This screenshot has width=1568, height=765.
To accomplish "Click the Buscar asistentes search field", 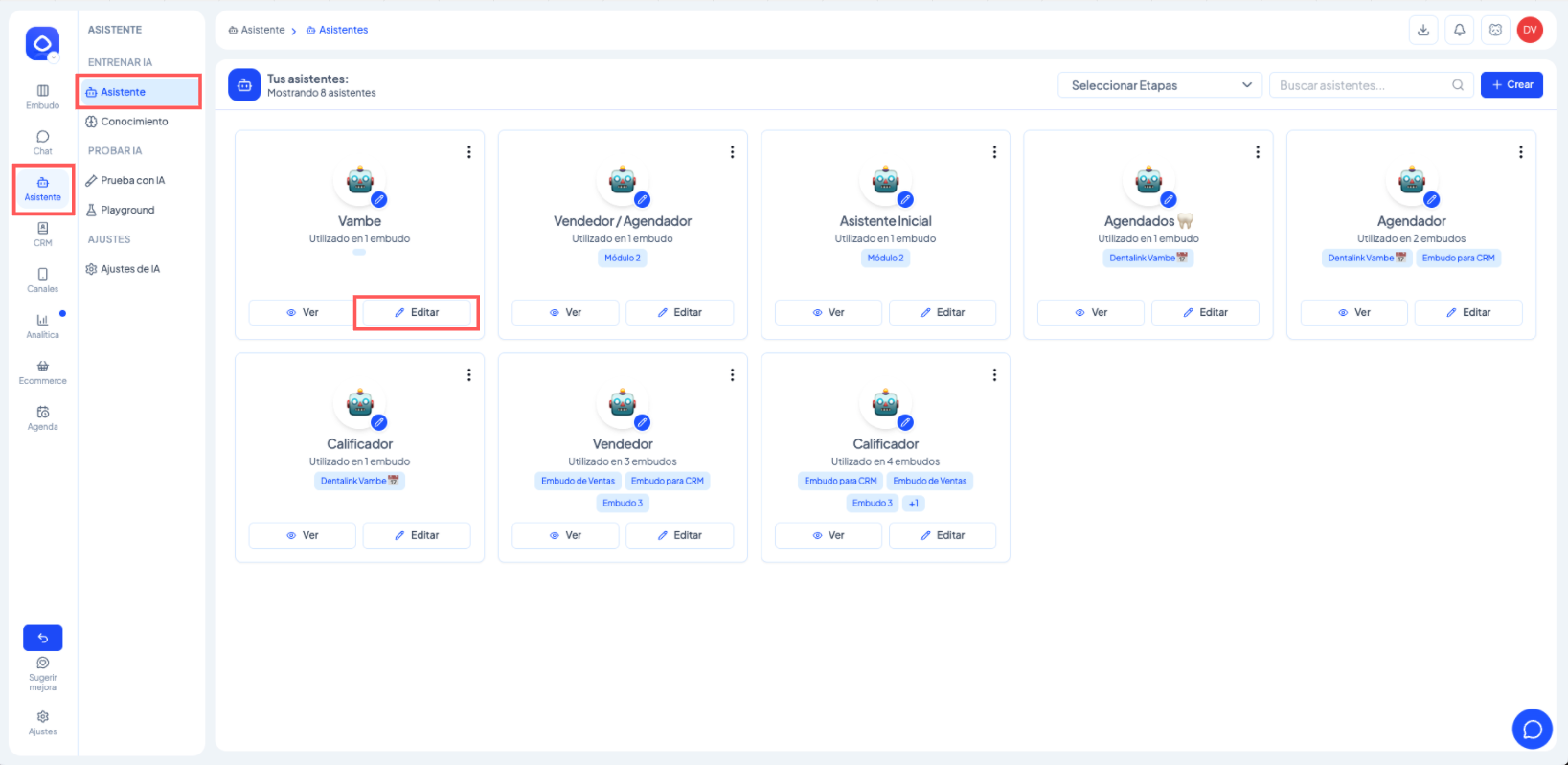I will pos(1364,85).
